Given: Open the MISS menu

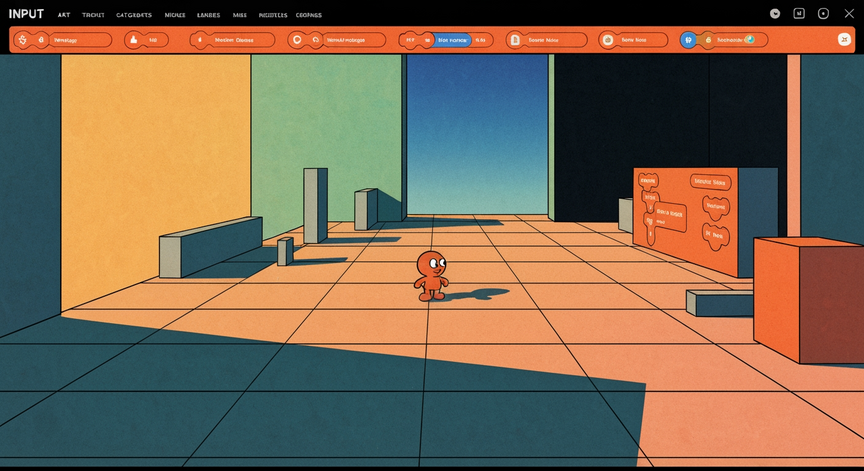Looking at the screenshot, I should pyautogui.click(x=240, y=15).
